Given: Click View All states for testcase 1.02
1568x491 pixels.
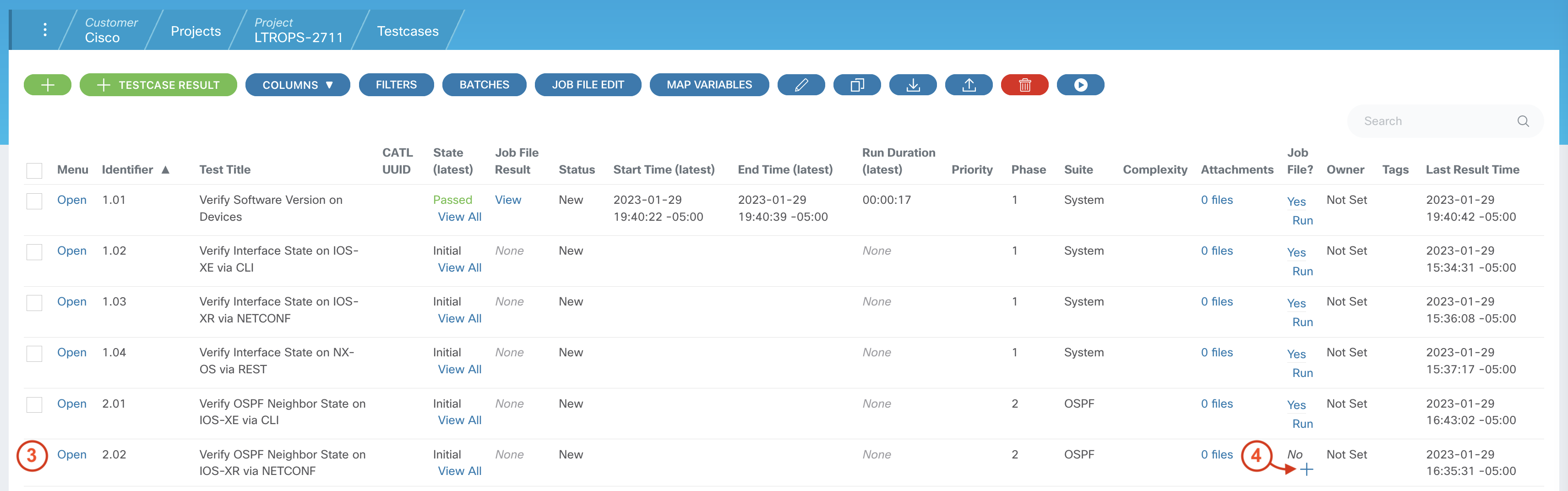Looking at the screenshot, I should pyautogui.click(x=460, y=267).
